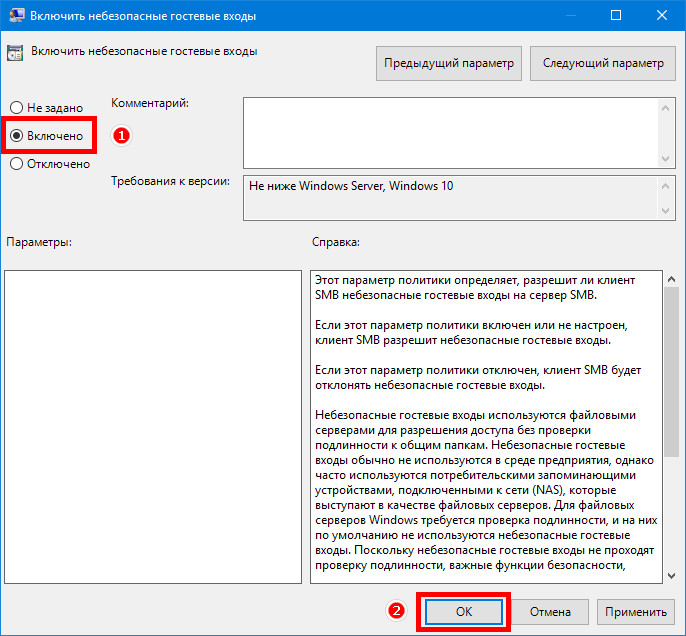Image resolution: width=686 pixels, height=636 pixels.
Task: Click version requirements scroll down arrow
Action: click(x=665, y=211)
